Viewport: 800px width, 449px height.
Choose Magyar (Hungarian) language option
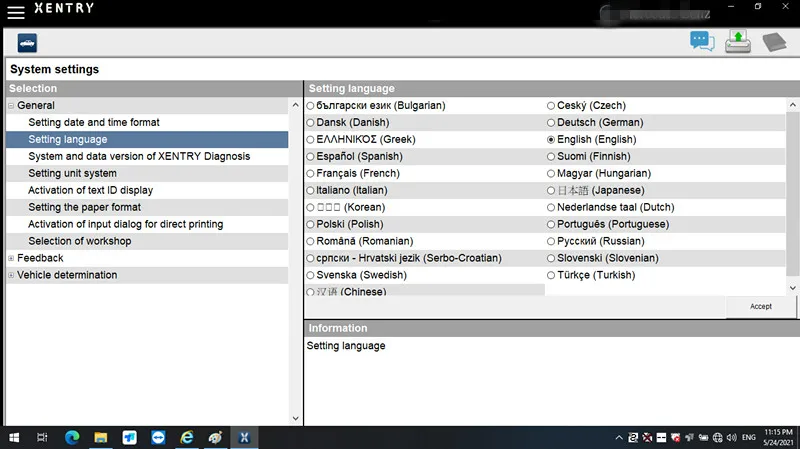pos(551,173)
